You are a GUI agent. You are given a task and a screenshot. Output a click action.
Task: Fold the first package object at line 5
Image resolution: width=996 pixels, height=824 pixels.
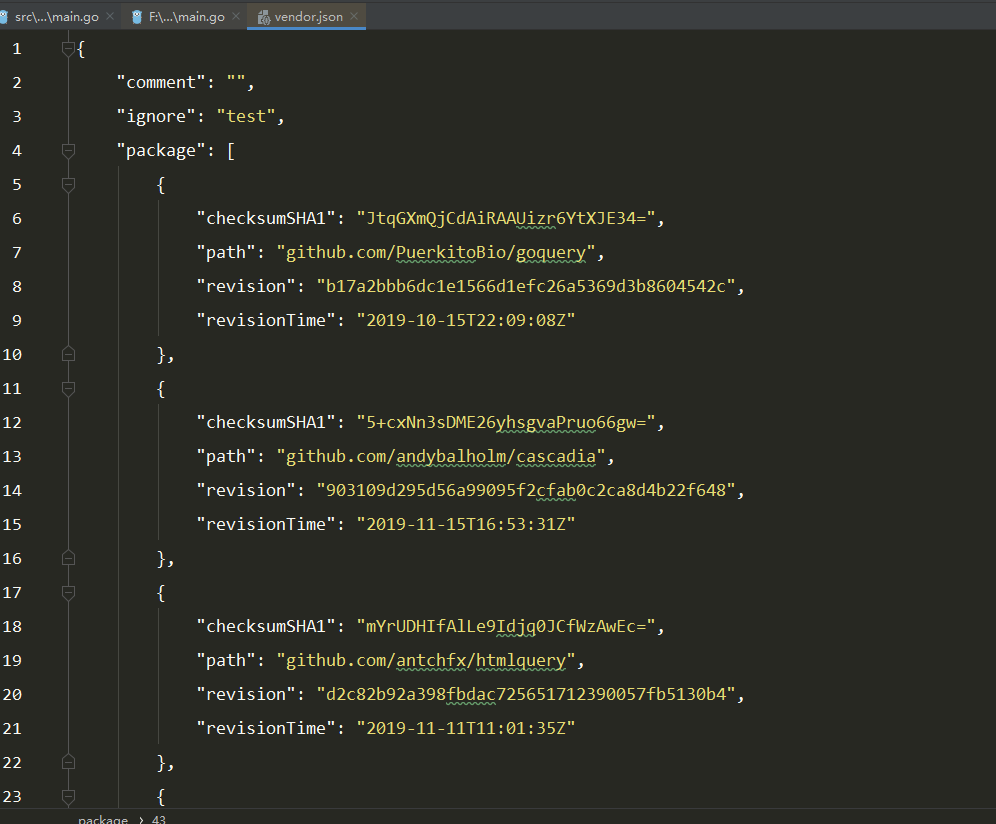tap(68, 185)
